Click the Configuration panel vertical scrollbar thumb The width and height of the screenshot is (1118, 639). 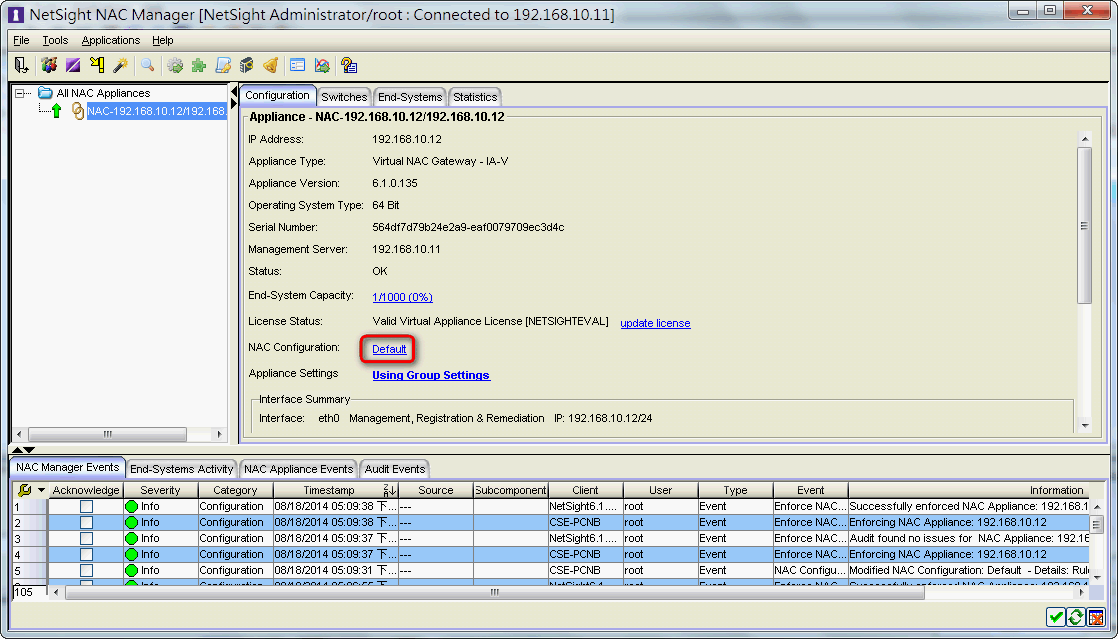coord(1084,225)
